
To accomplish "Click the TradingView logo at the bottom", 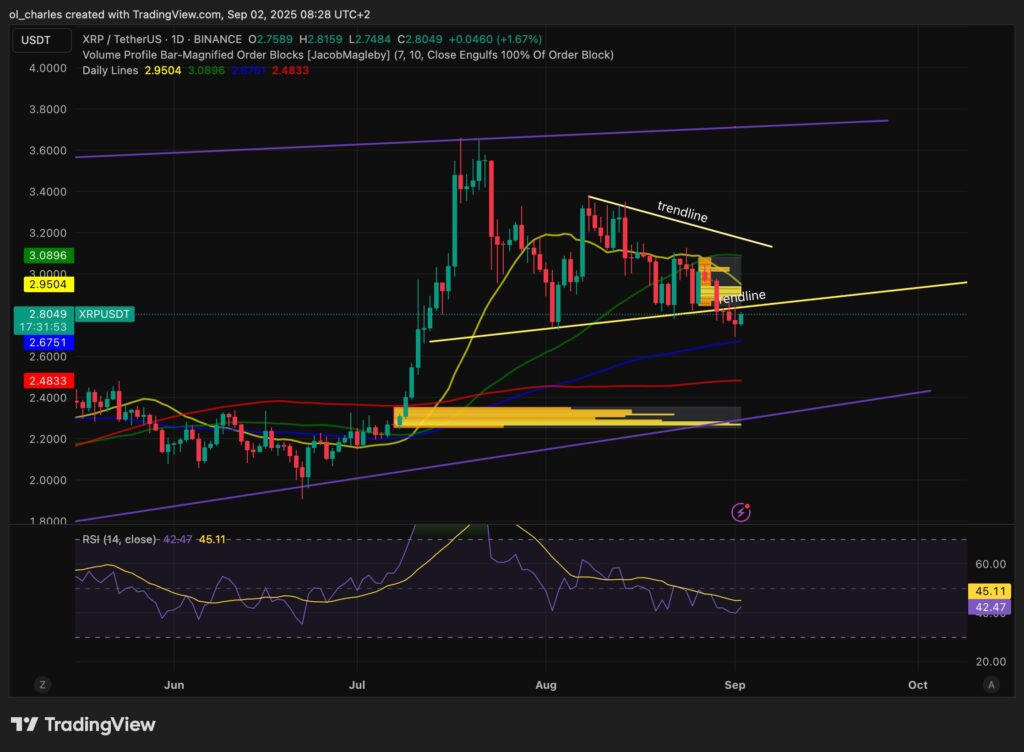I will pos(84,724).
